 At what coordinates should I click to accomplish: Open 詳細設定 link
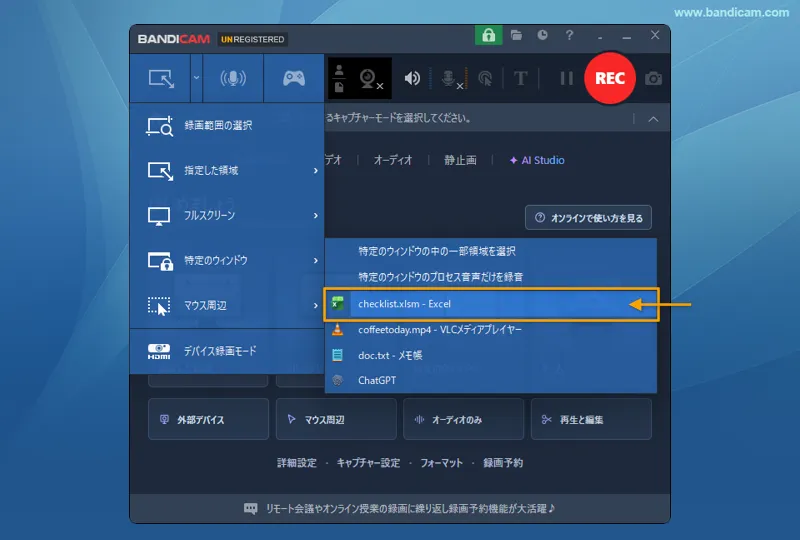(296, 463)
